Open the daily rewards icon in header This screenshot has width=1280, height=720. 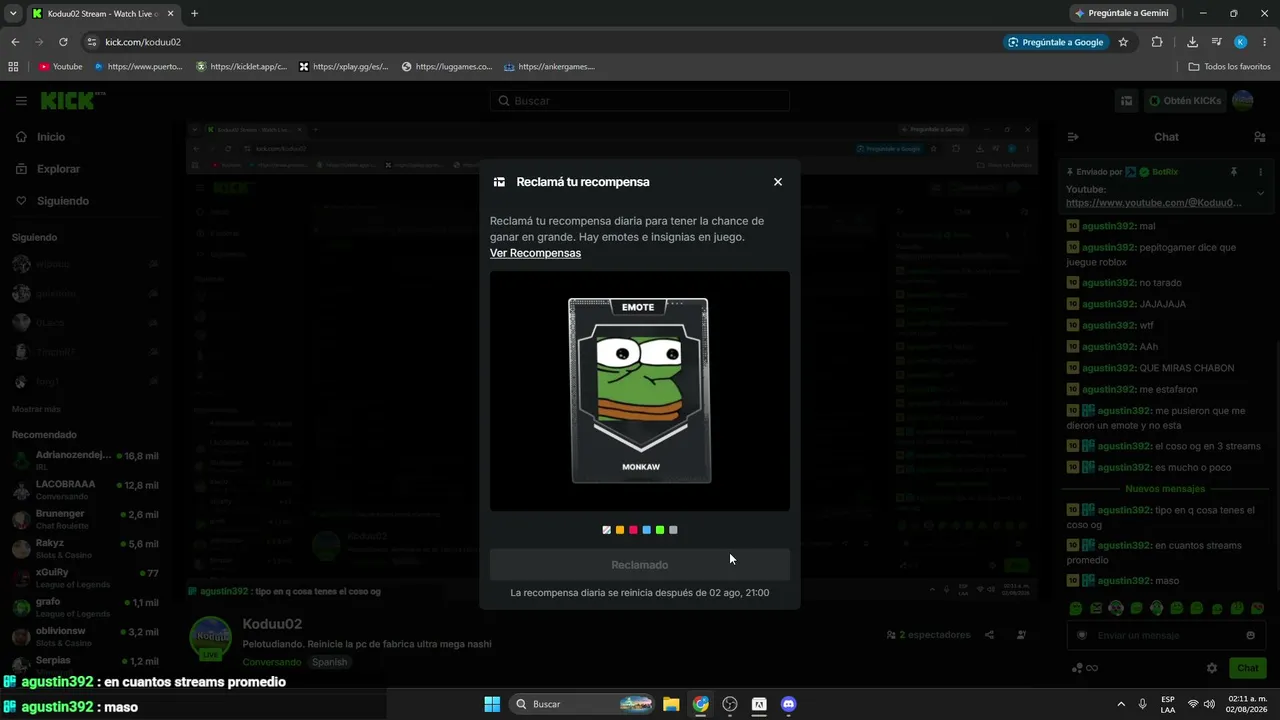click(1126, 101)
